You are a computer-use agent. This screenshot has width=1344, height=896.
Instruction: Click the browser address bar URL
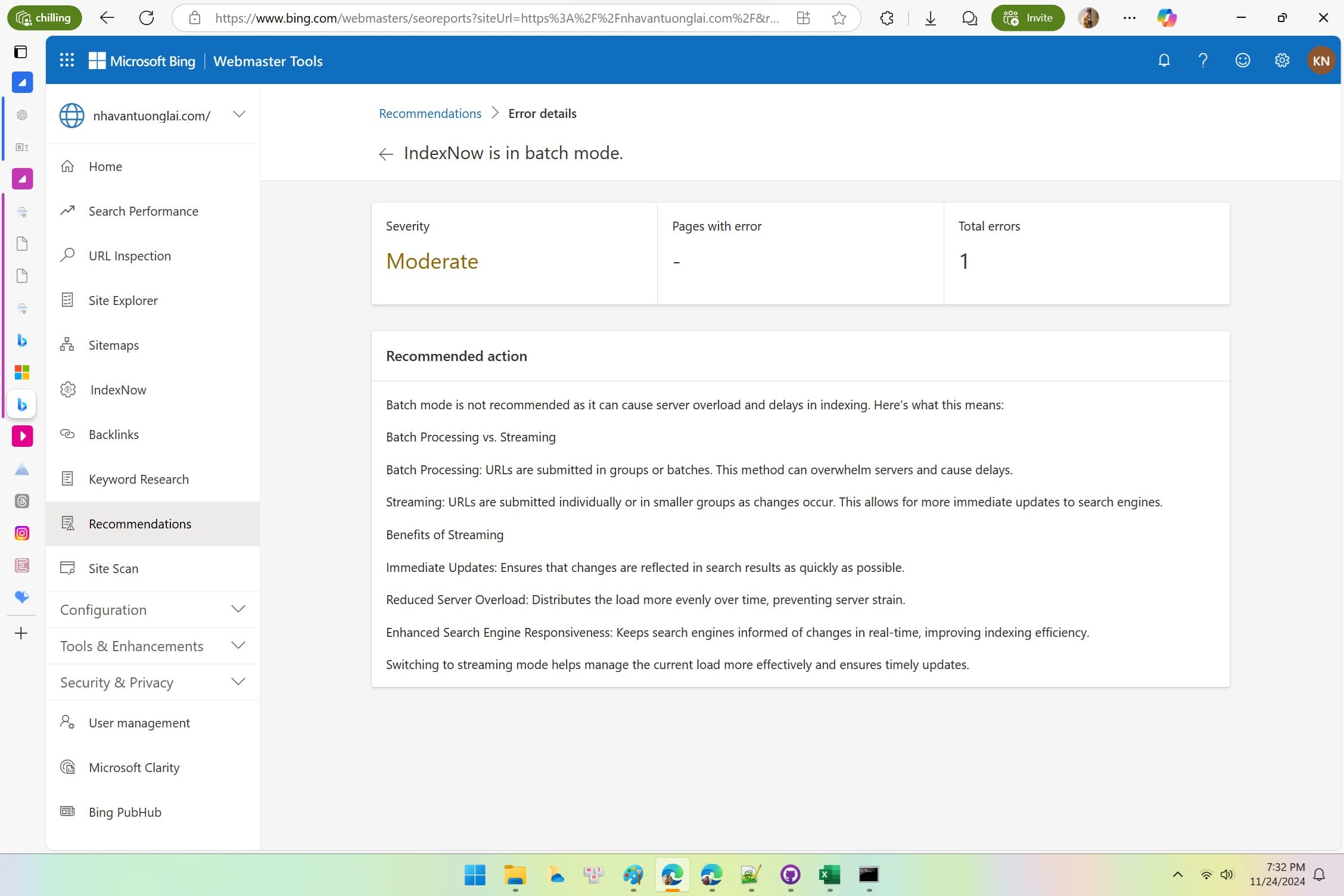click(497, 18)
